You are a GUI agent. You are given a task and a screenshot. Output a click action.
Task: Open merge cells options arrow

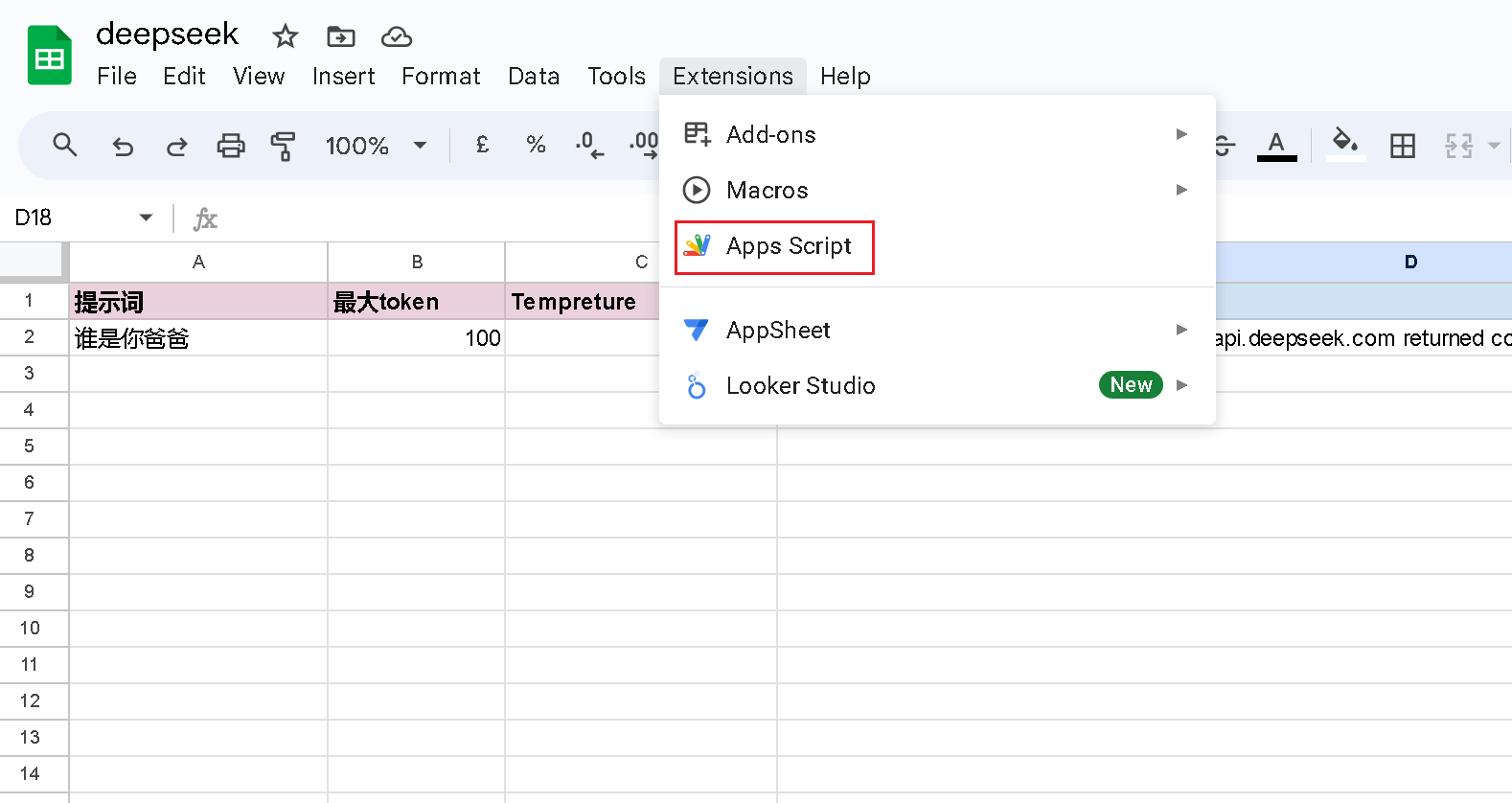pyautogui.click(x=1493, y=146)
